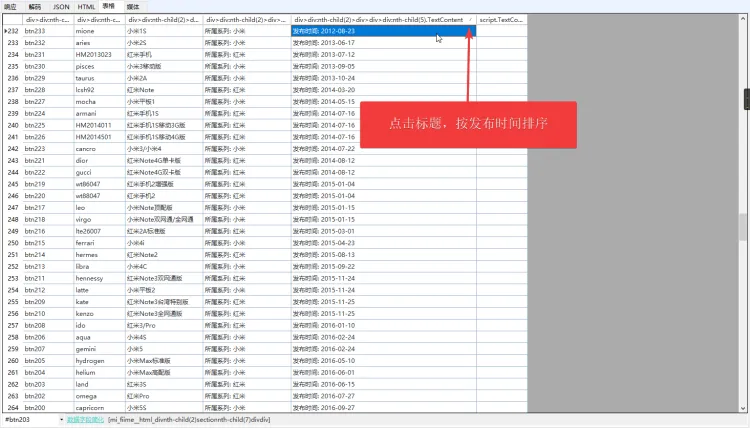Select the highlighted 2012-08-23 date cell
The height and width of the screenshot is (428, 750).
[384, 31]
